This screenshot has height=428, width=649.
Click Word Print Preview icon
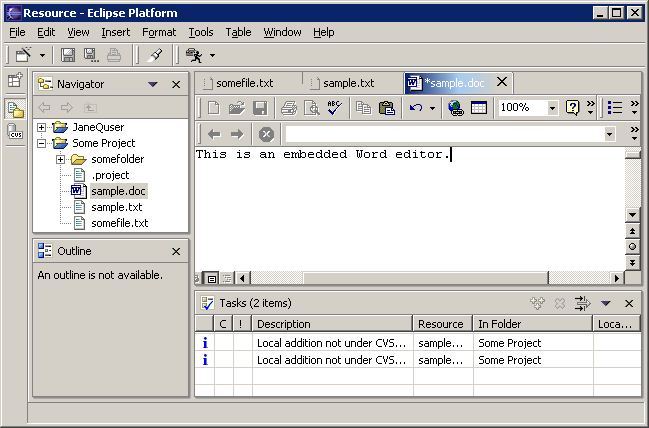(x=312, y=108)
